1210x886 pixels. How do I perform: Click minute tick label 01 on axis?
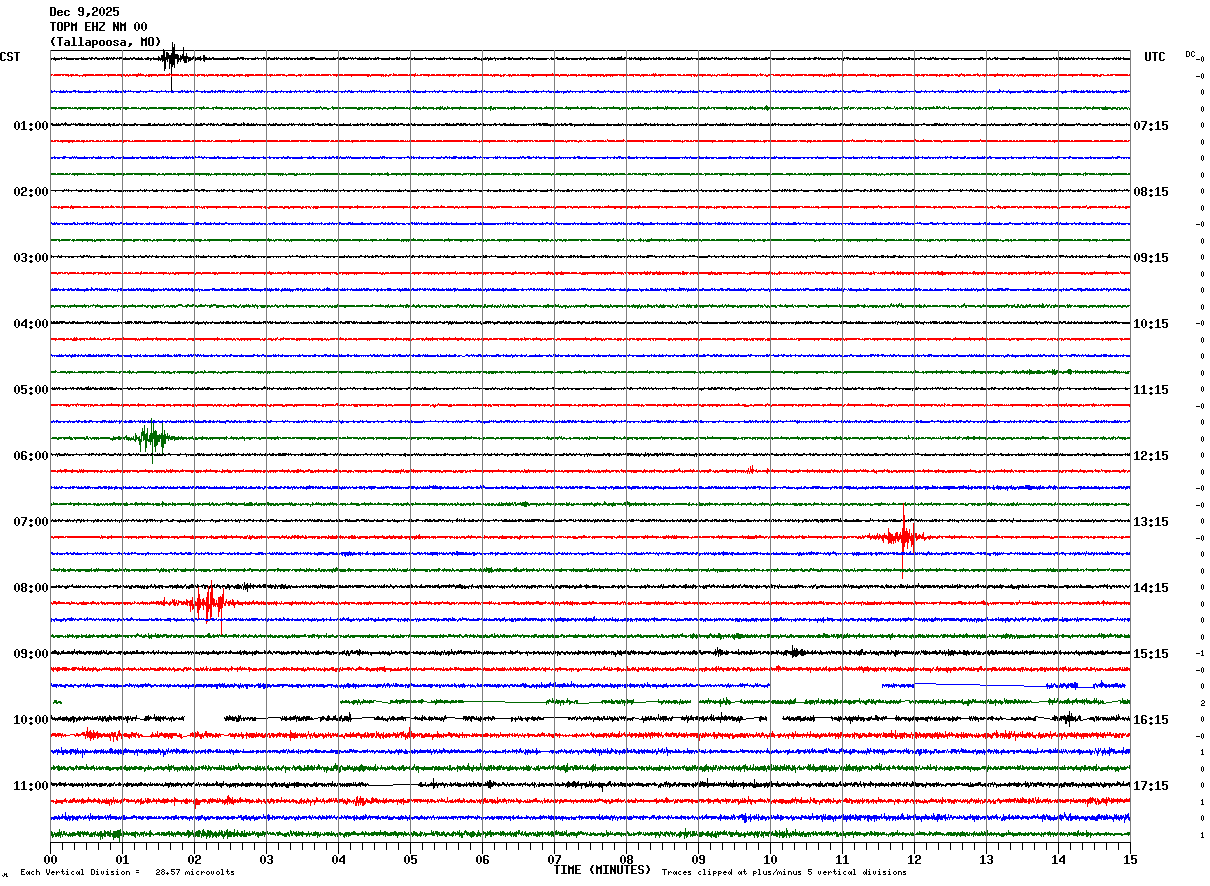pos(122,859)
